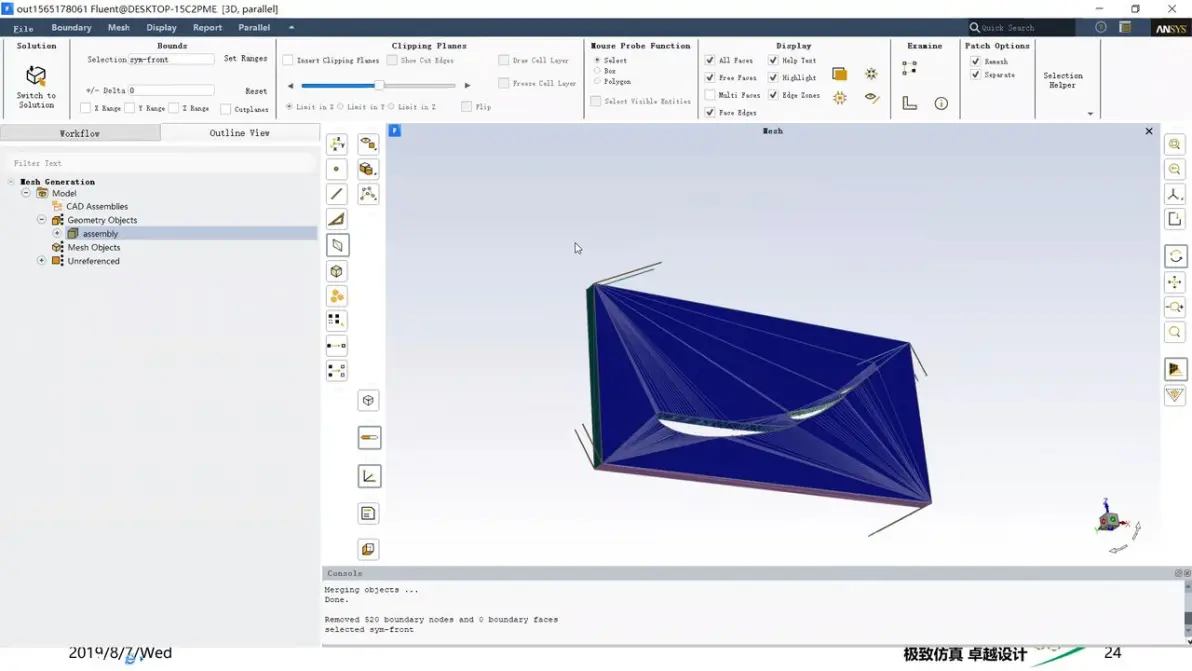Click the left arrow of clipping slider
1192x671 pixels.
(x=290, y=85)
